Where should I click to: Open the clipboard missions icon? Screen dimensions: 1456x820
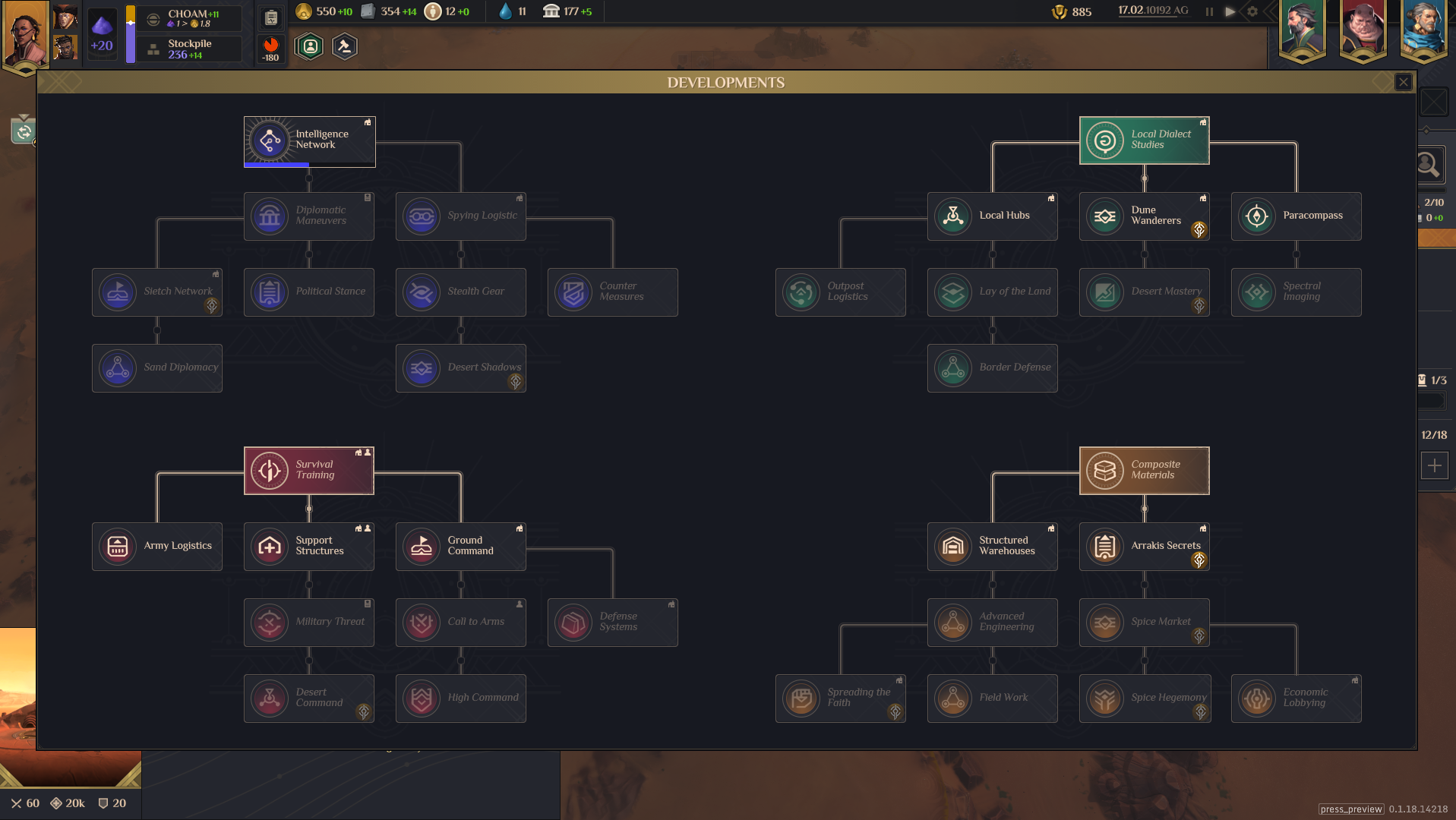[270, 17]
